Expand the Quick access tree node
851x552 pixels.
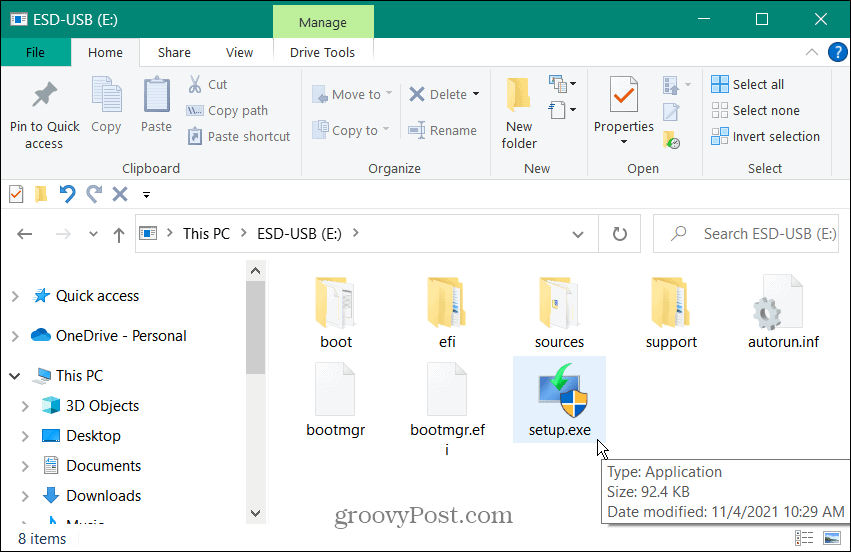(15, 296)
